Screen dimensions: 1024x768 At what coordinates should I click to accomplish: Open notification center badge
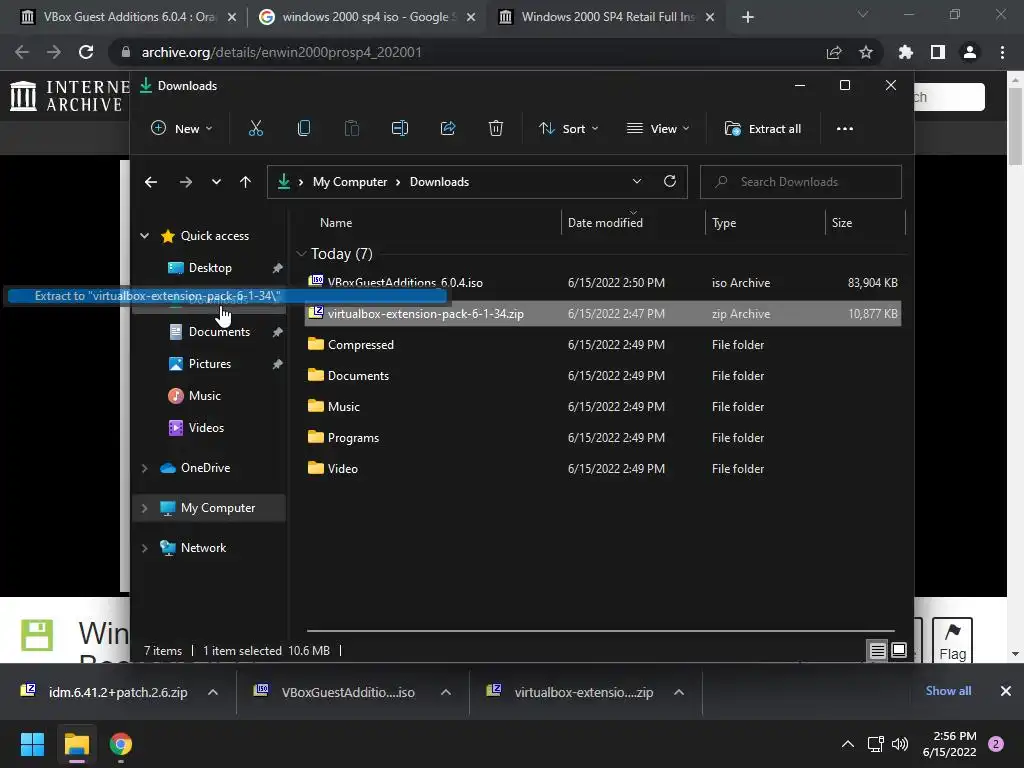996,744
